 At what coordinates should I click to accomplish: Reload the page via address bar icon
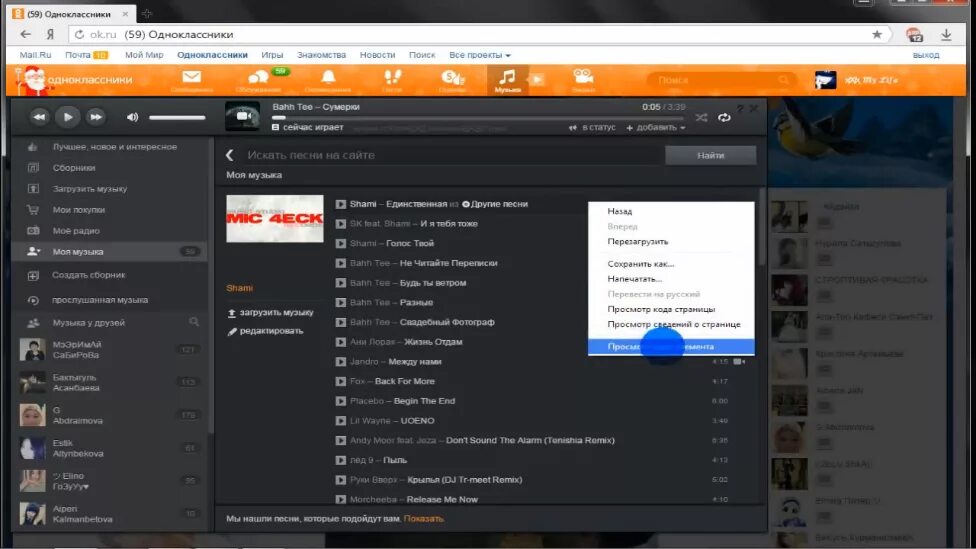79,35
